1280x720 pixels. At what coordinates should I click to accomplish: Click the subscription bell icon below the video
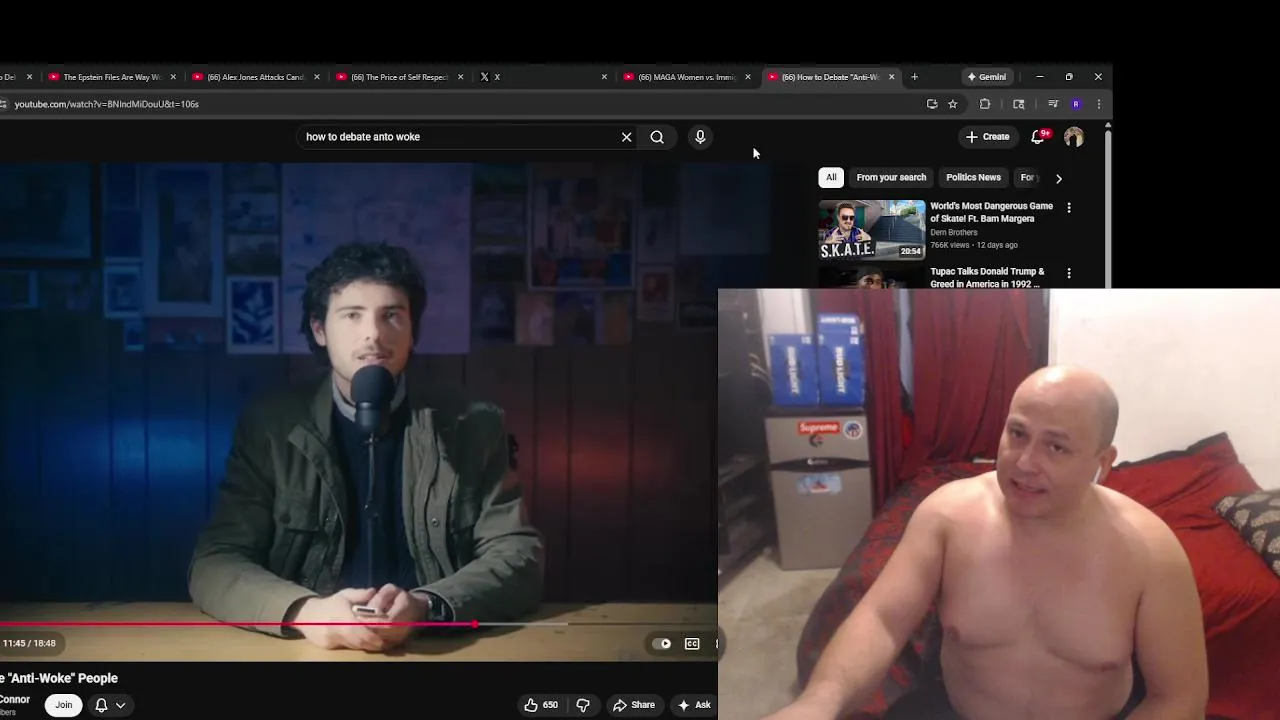click(101, 705)
